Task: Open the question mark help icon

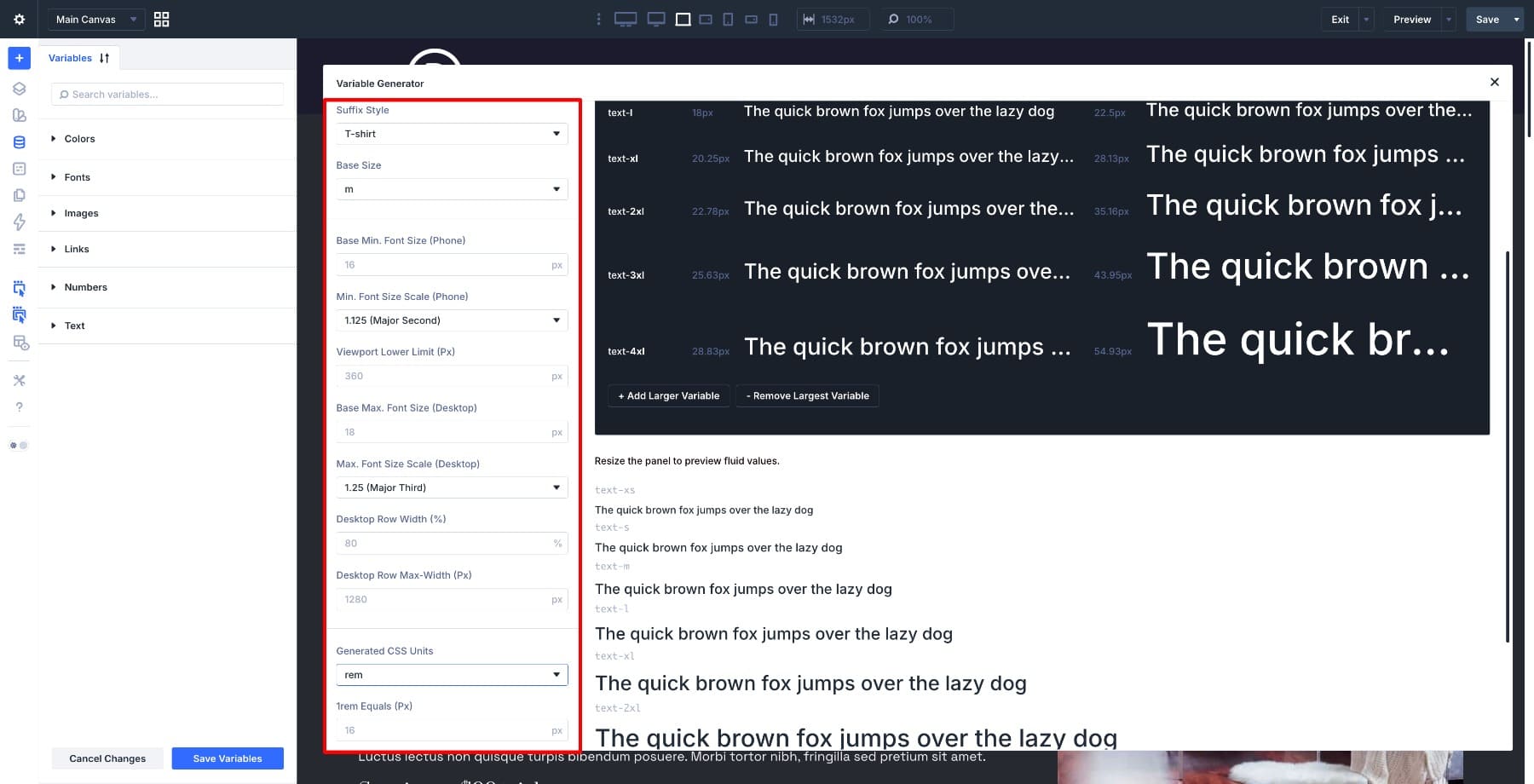Action: 19,406
